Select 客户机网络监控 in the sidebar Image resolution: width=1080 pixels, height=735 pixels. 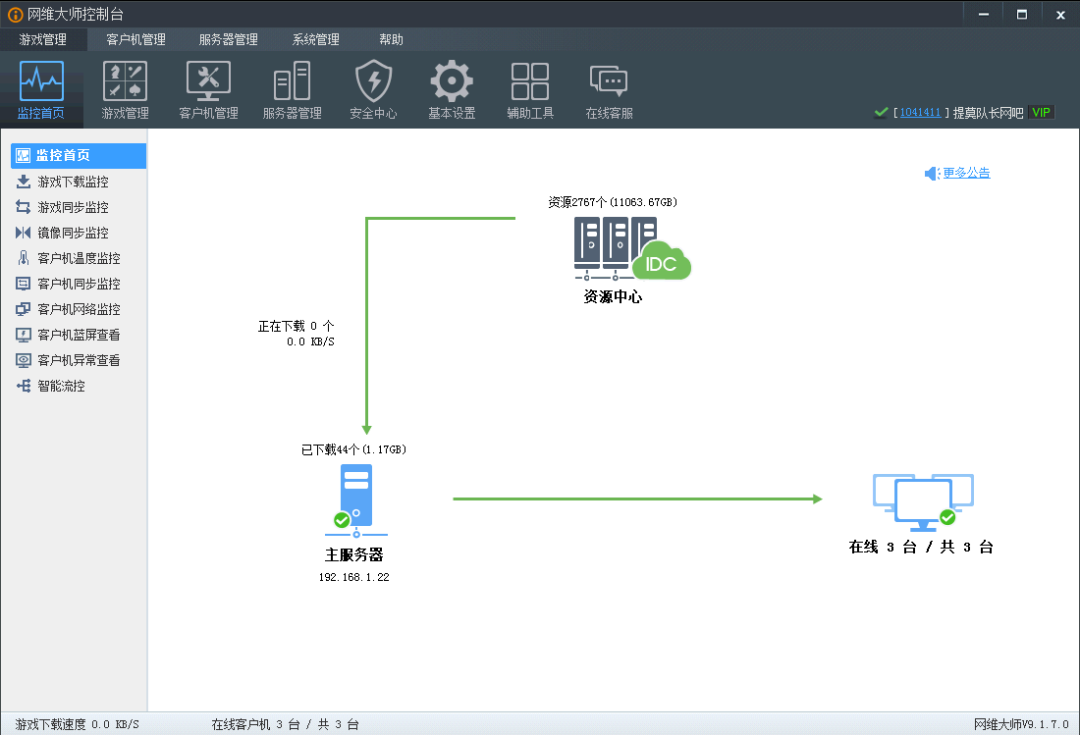tap(79, 309)
